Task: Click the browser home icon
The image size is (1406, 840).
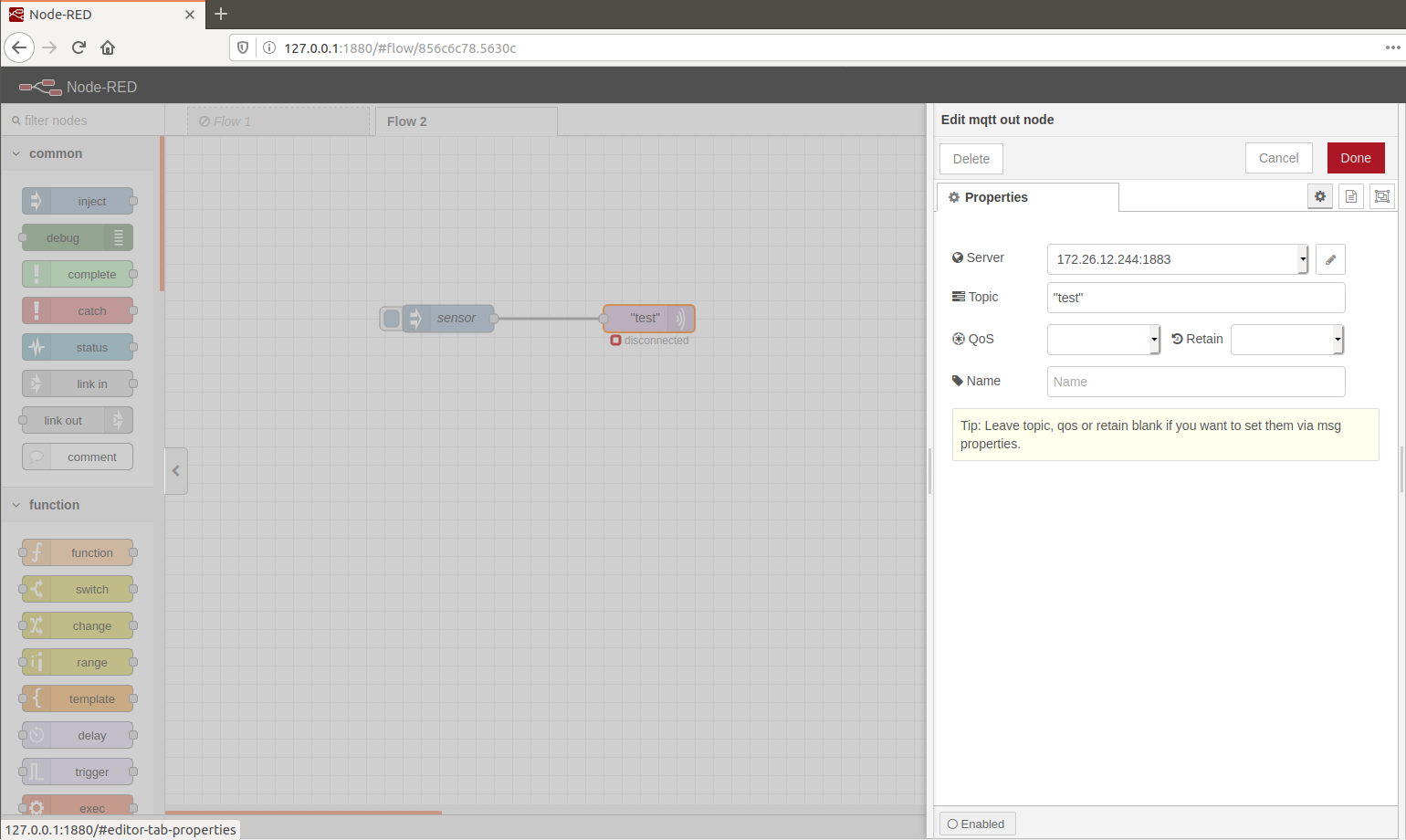Action: (x=108, y=47)
